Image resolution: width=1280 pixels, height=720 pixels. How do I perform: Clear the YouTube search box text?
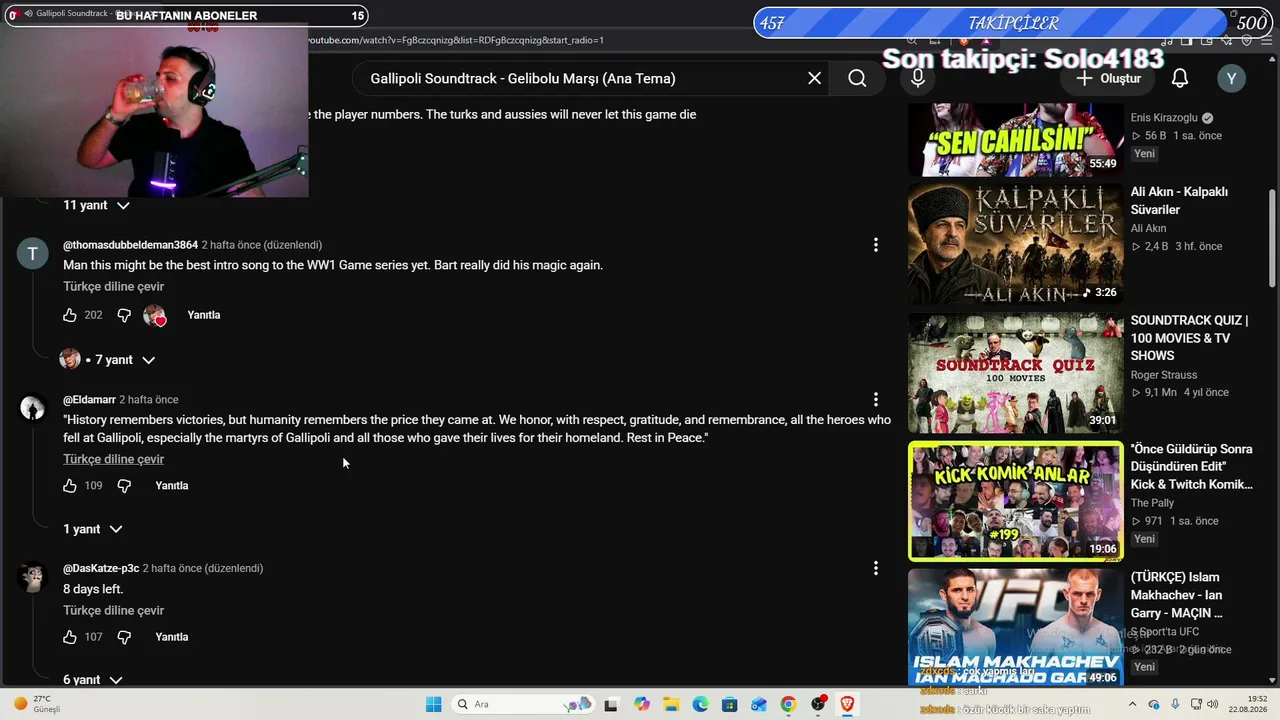[x=815, y=78]
